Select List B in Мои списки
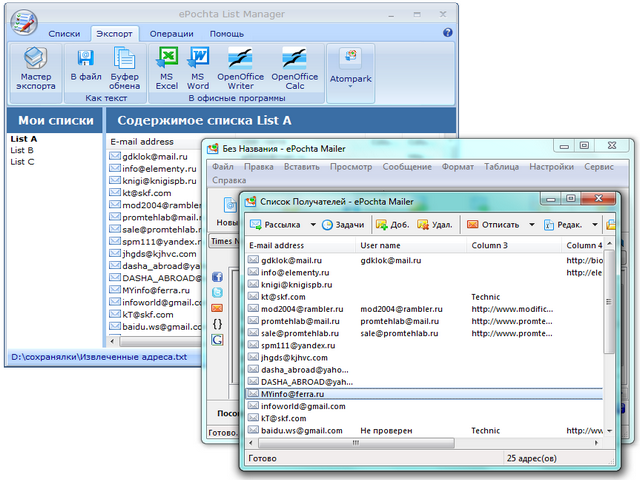This screenshot has width=640, height=480. pos(22,150)
